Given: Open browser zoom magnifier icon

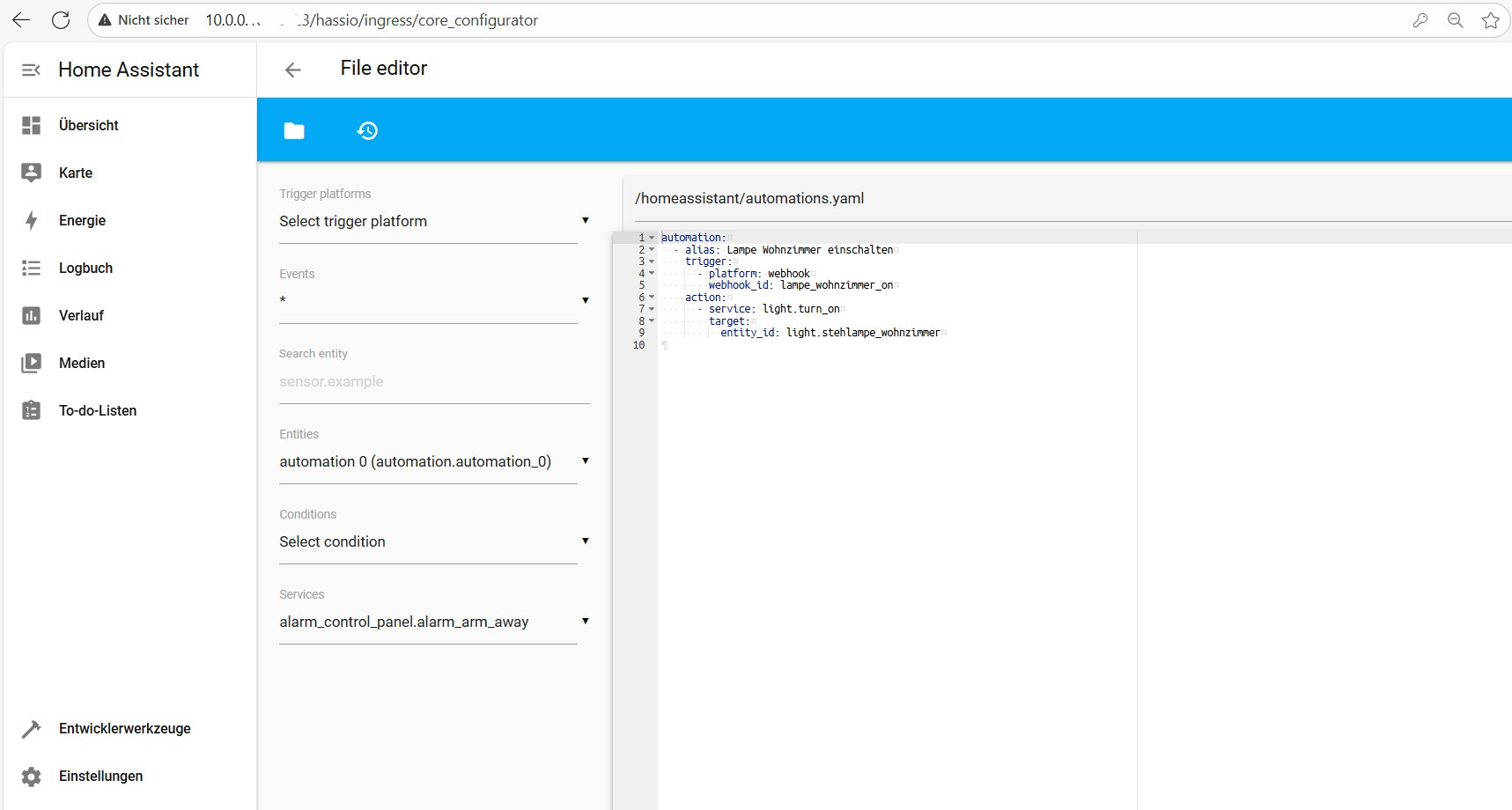Looking at the screenshot, I should pos(1455,20).
